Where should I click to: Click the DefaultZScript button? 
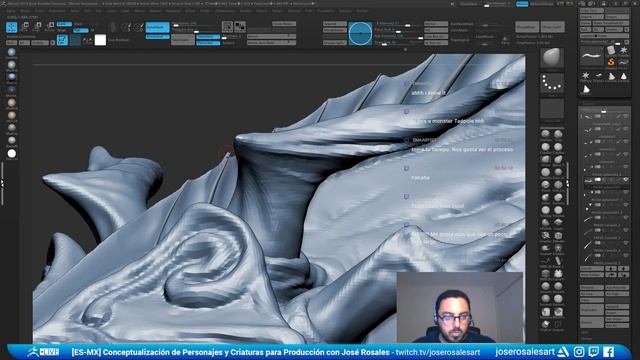(x=542, y=4)
